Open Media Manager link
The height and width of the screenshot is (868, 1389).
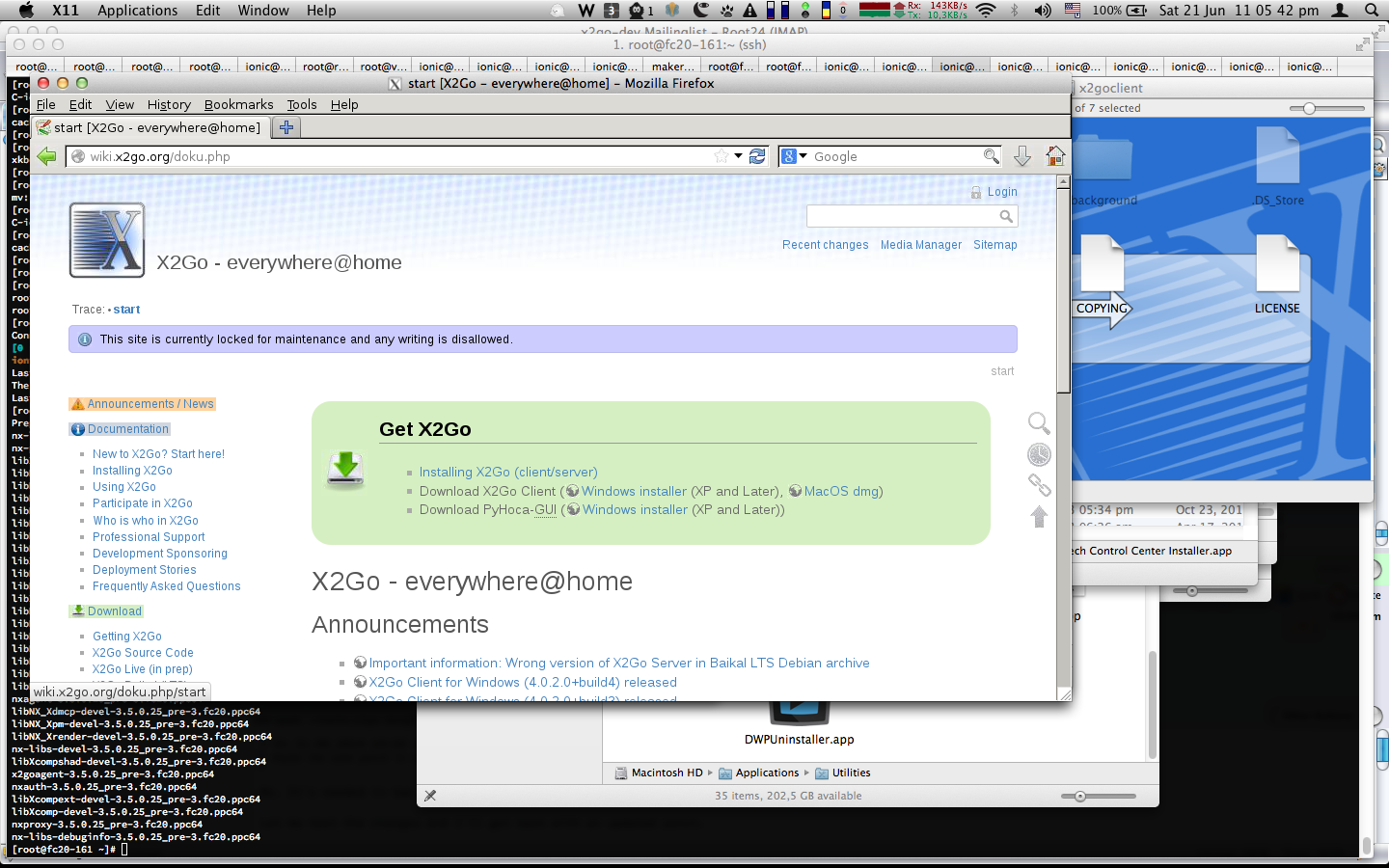[920, 245]
